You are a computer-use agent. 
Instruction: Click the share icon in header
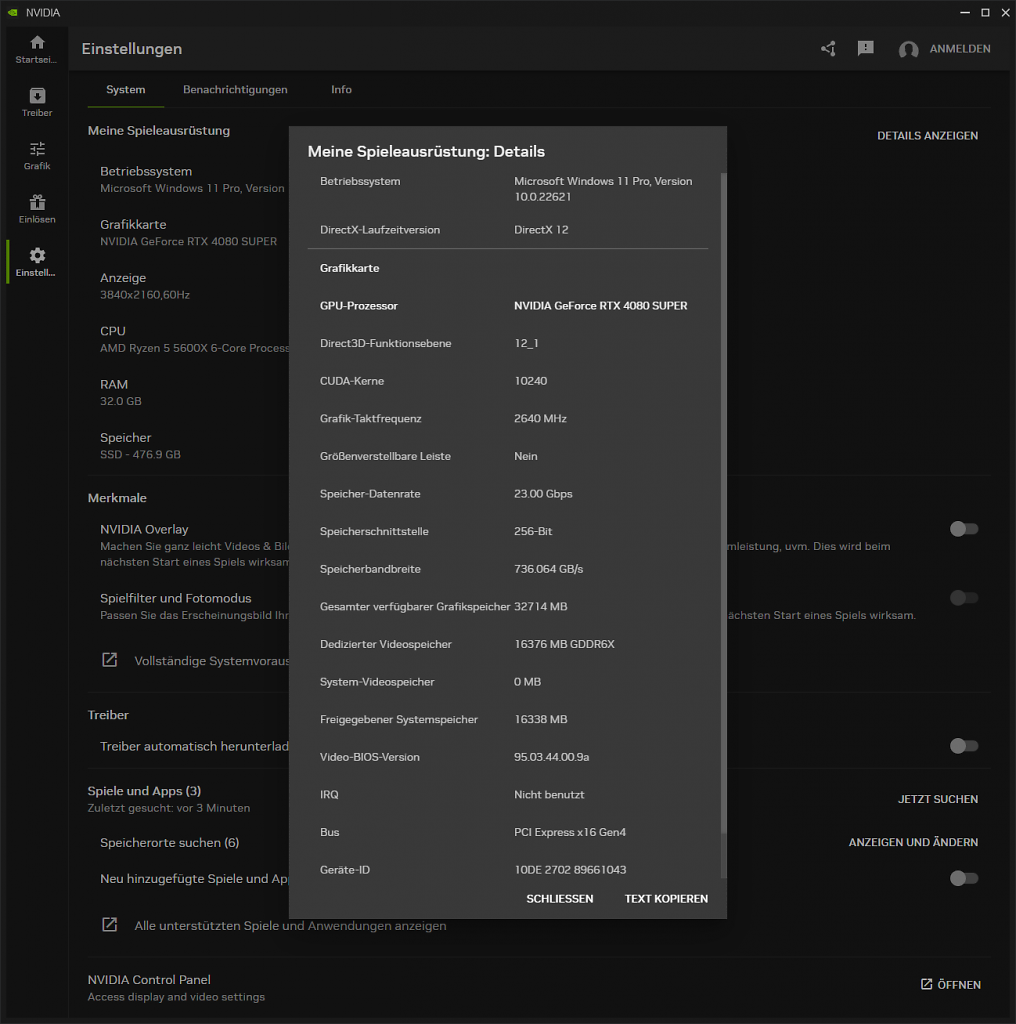point(829,49)
